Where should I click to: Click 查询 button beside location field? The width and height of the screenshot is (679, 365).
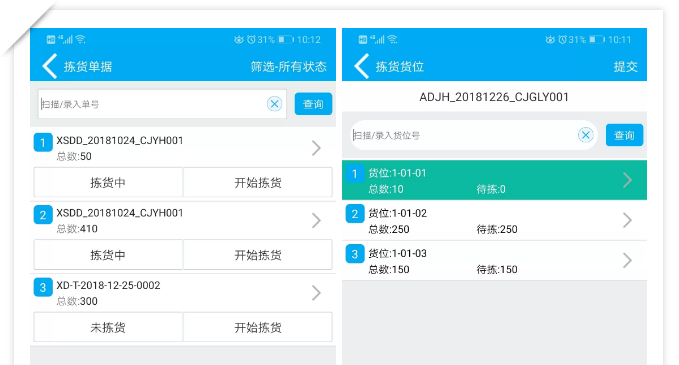point(624,135)
